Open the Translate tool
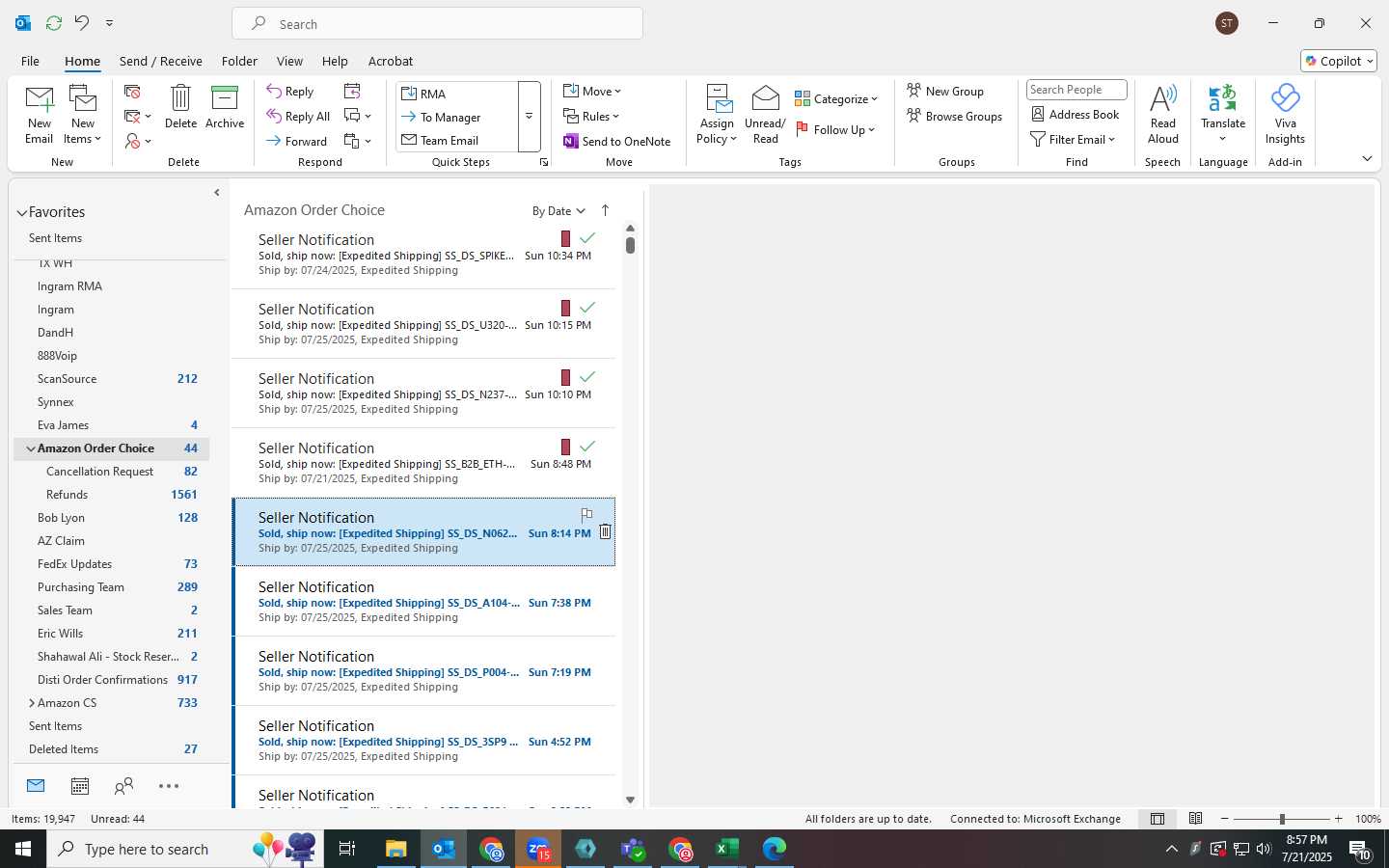 (x=1223, y=114)
